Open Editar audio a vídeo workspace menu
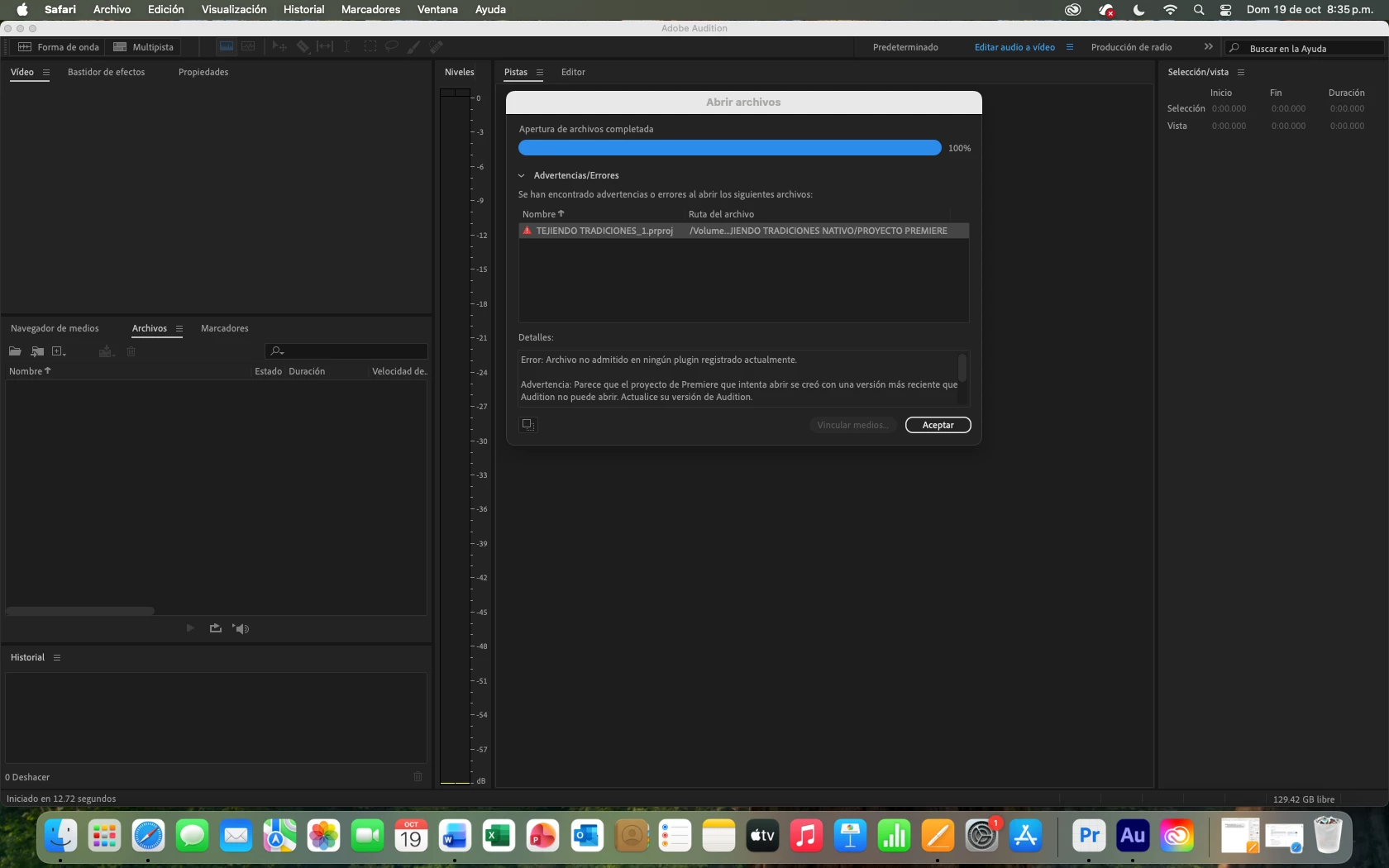 (x=1070, y=47)
